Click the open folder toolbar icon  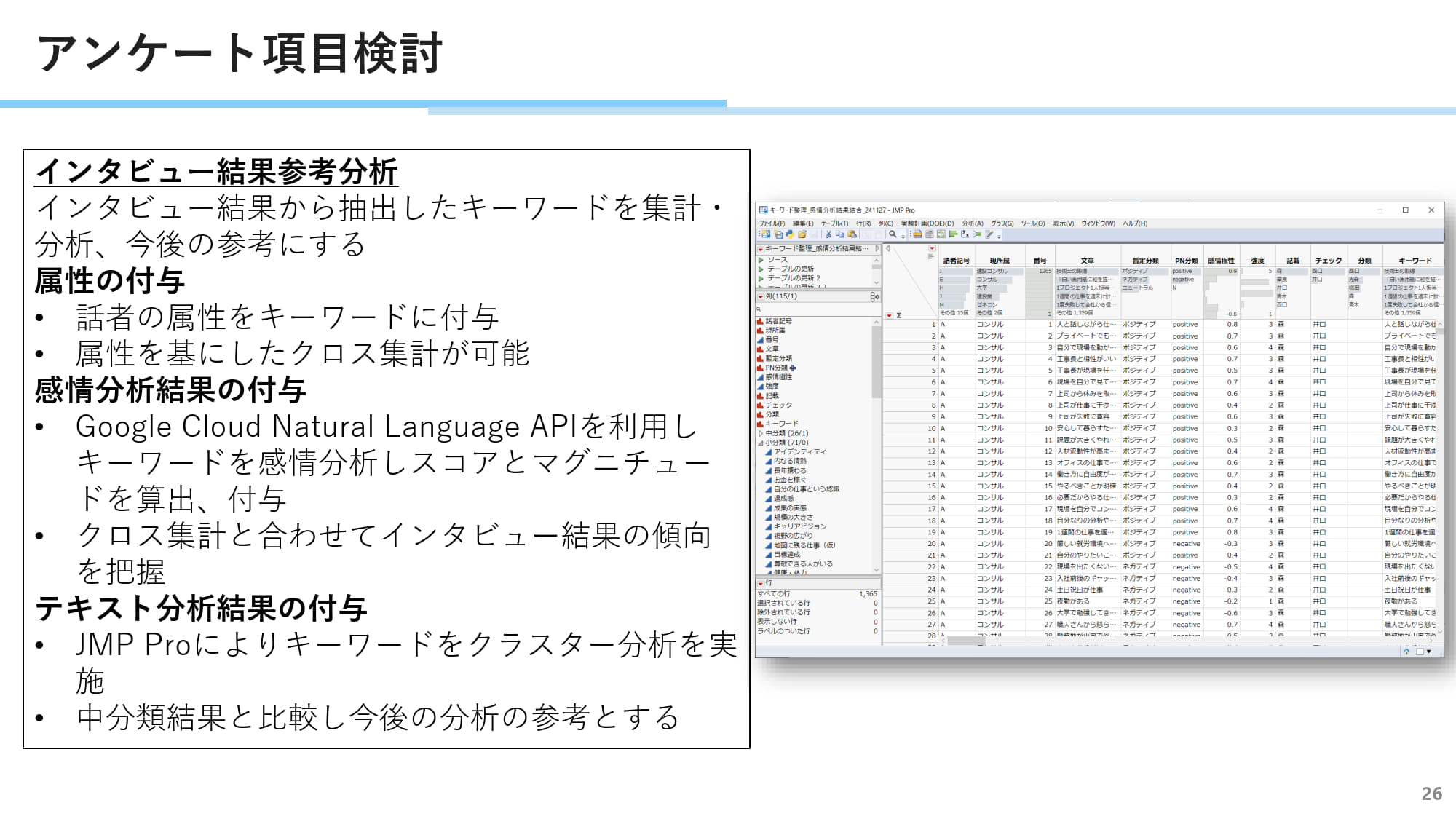[802, 234]
